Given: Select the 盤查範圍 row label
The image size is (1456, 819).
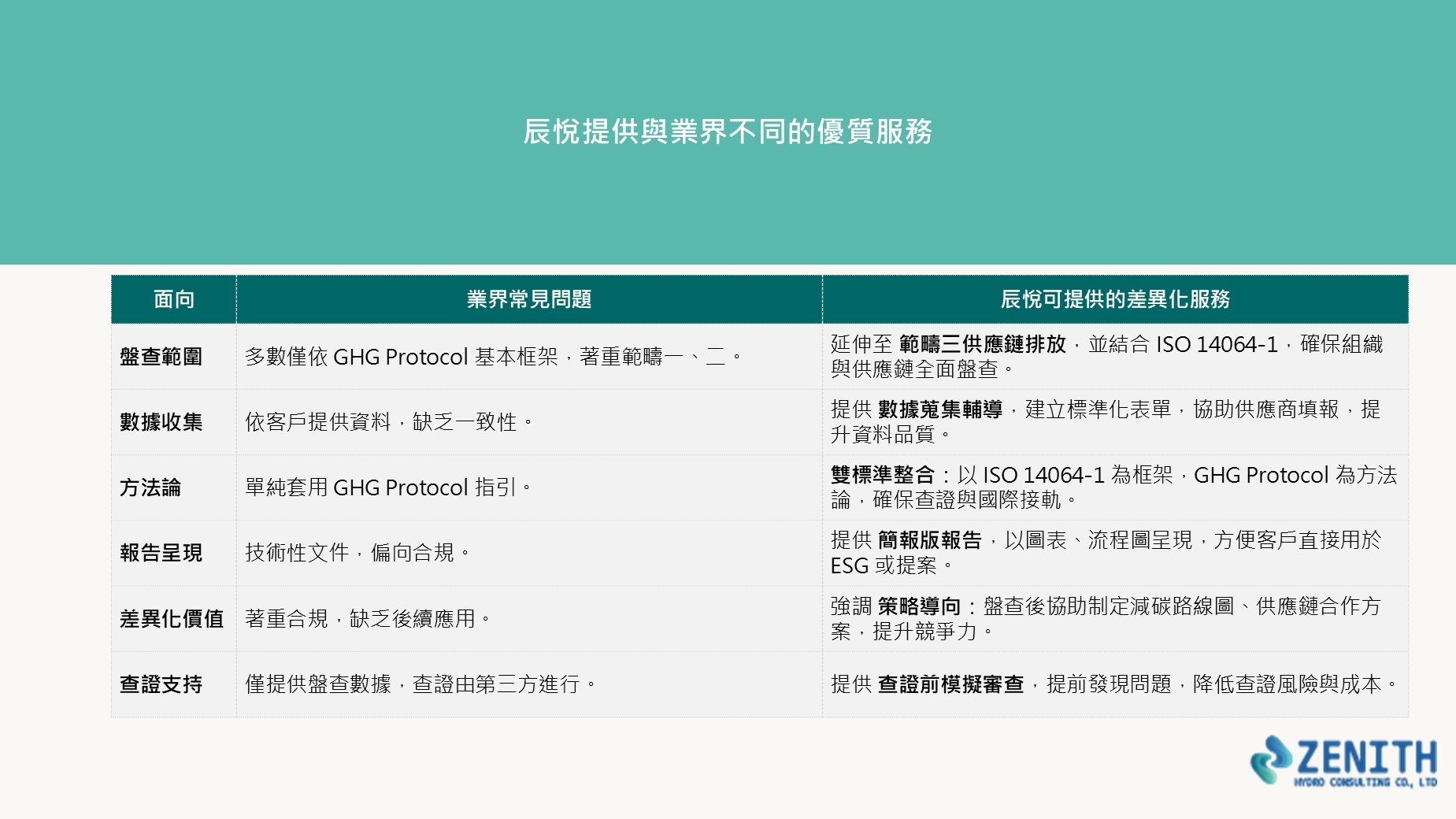Looking at the screenshot, I should [161, 357].
